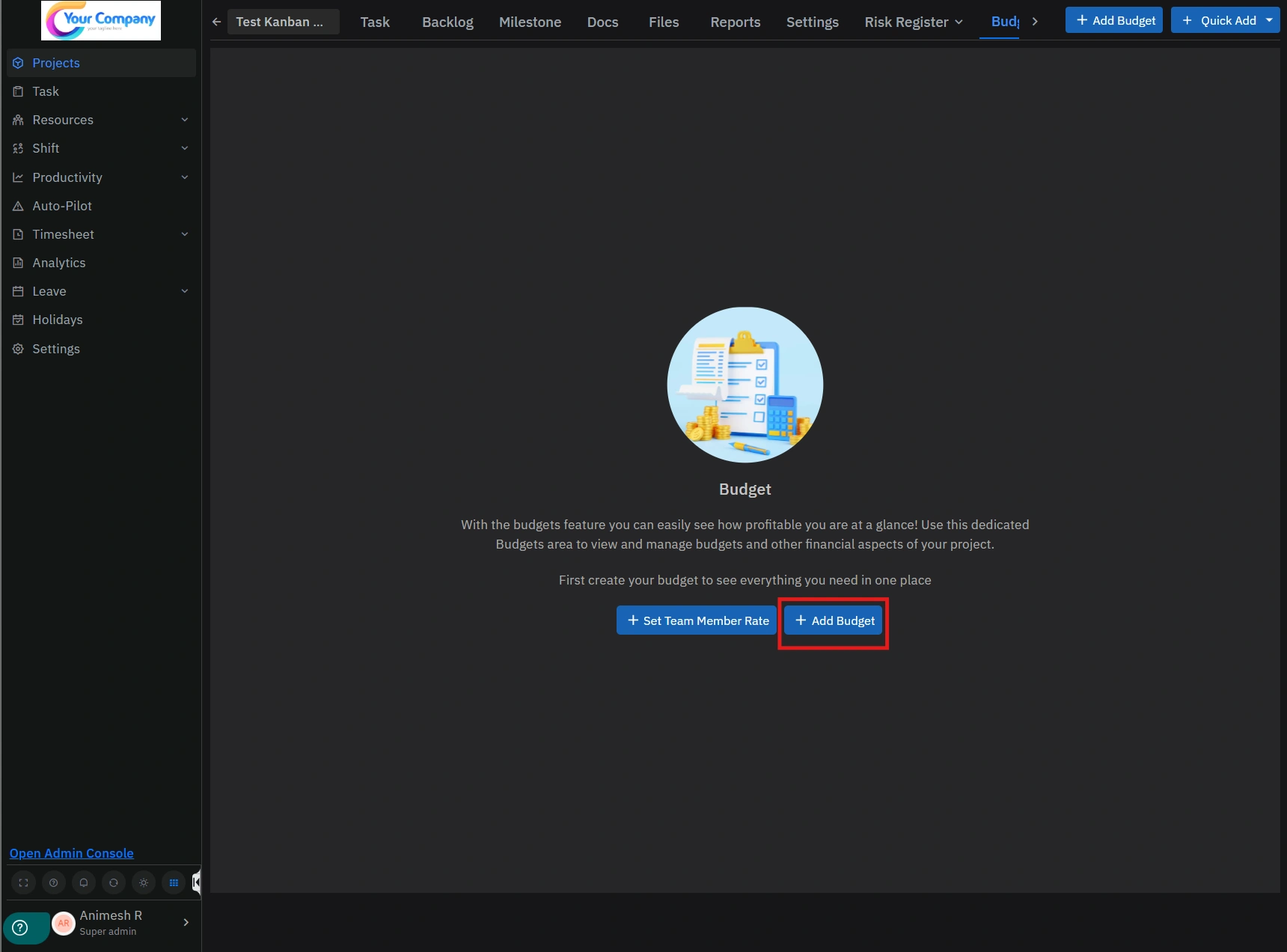Click Add Budget in the top bar
The width and height of the screenshot is (1287, 952).
(x=1114, y=20)
